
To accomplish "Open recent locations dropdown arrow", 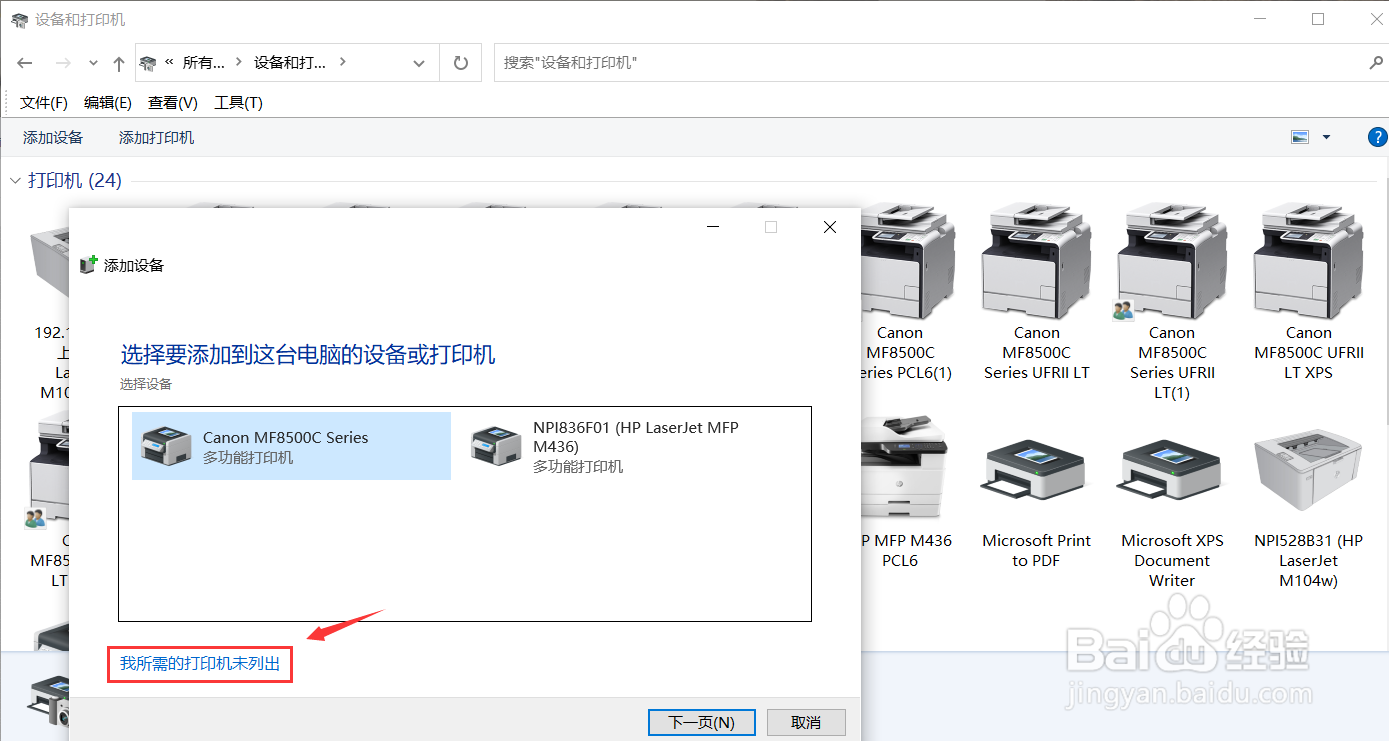I will (x=93, y=63).
